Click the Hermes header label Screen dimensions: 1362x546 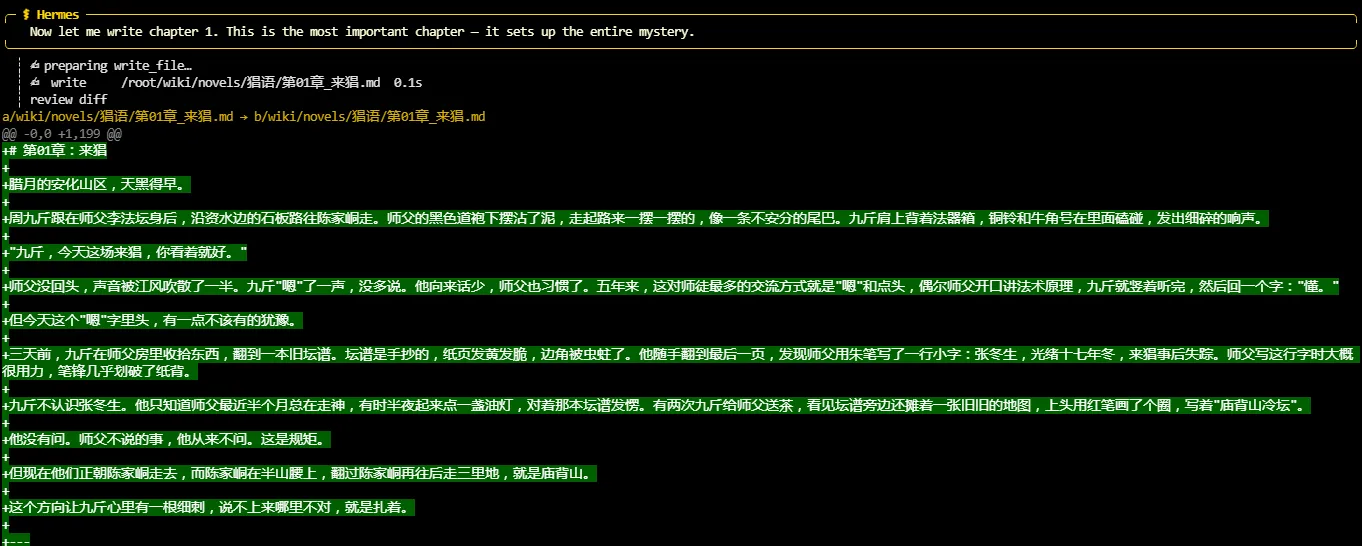tap(58, 15)
